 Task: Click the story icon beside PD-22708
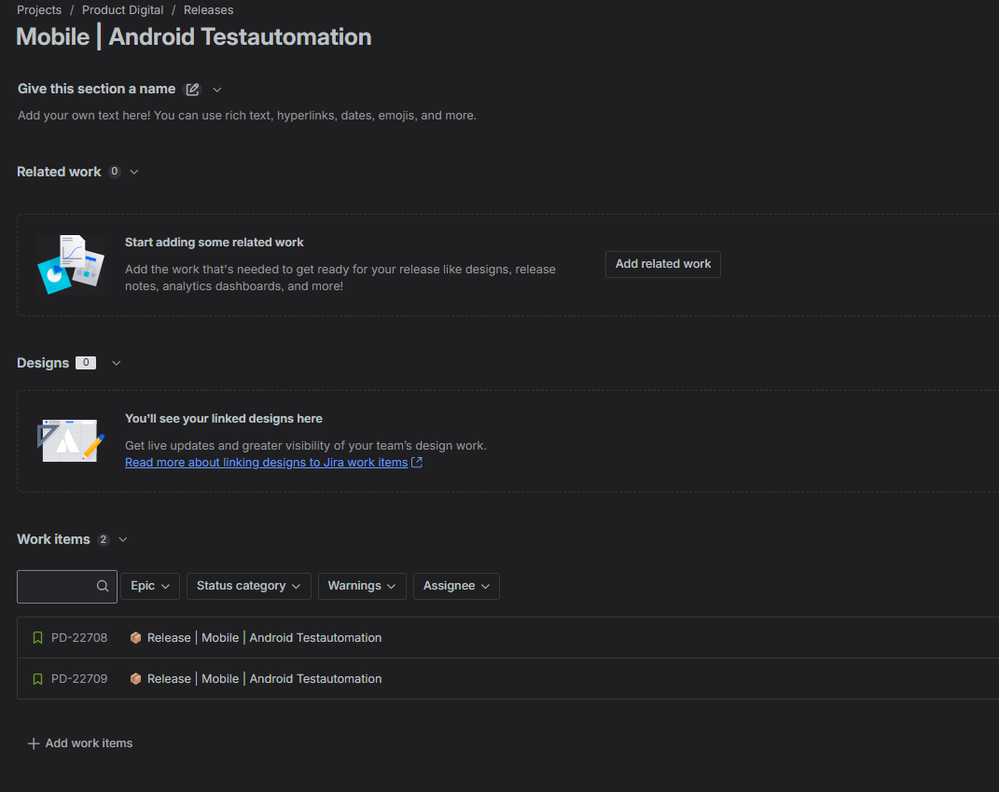(38, 638)
